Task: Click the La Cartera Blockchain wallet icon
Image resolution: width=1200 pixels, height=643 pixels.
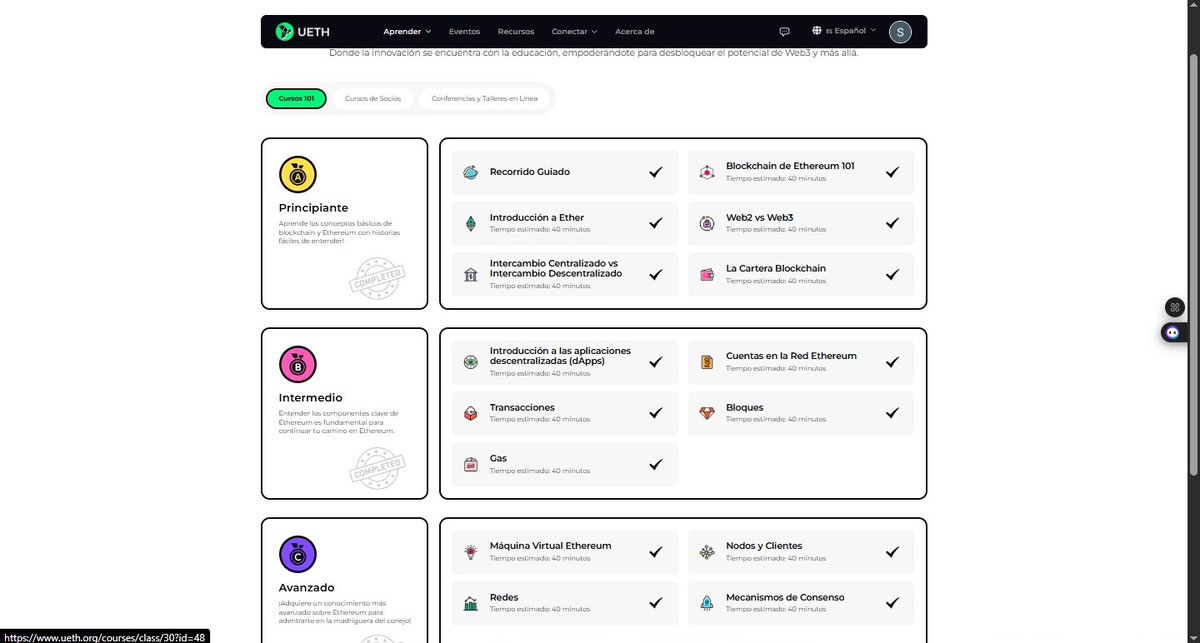Action: pyautogui.click(x=707, y=274)
